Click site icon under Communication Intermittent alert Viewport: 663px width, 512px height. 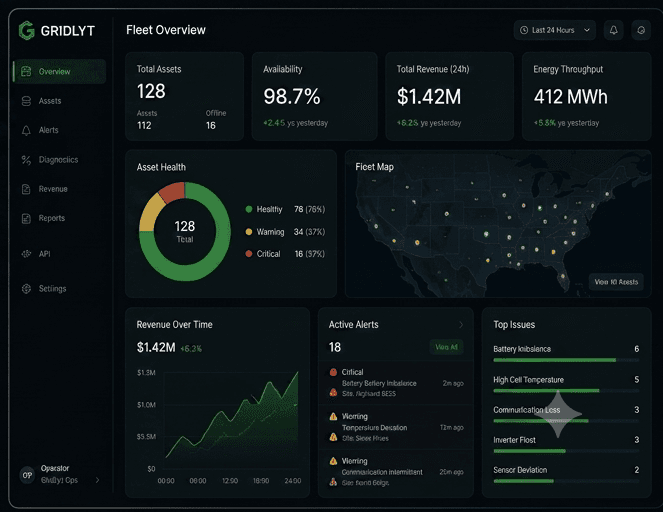(x=333, y=482)
